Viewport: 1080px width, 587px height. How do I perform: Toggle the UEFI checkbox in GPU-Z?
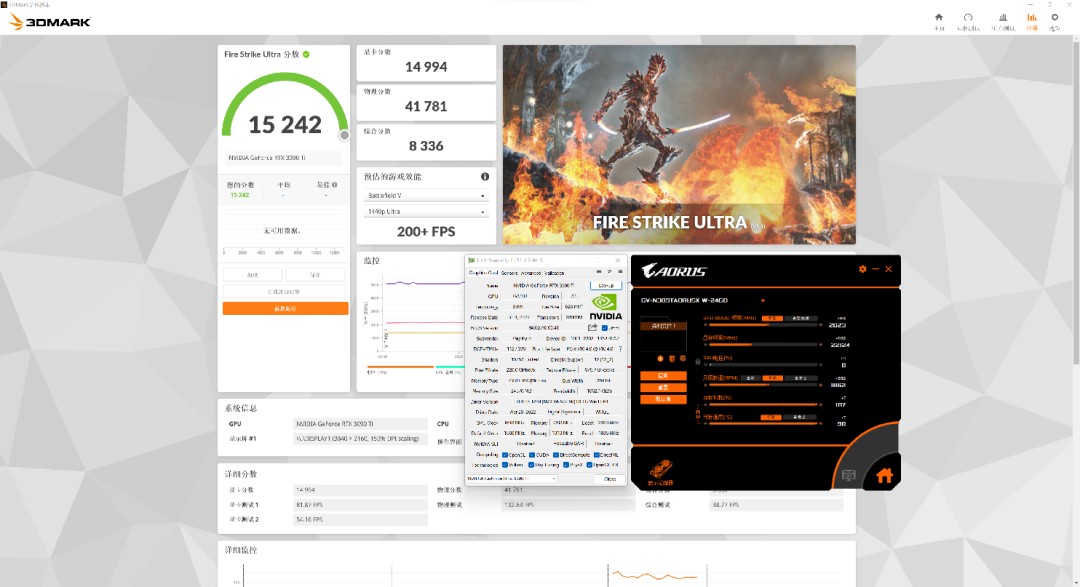point(605,328)
